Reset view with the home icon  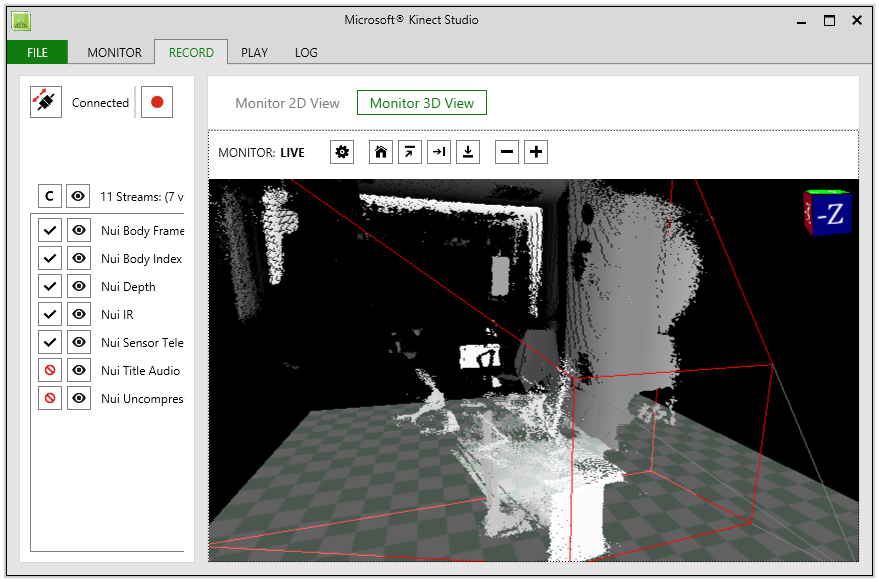[381, 152]
